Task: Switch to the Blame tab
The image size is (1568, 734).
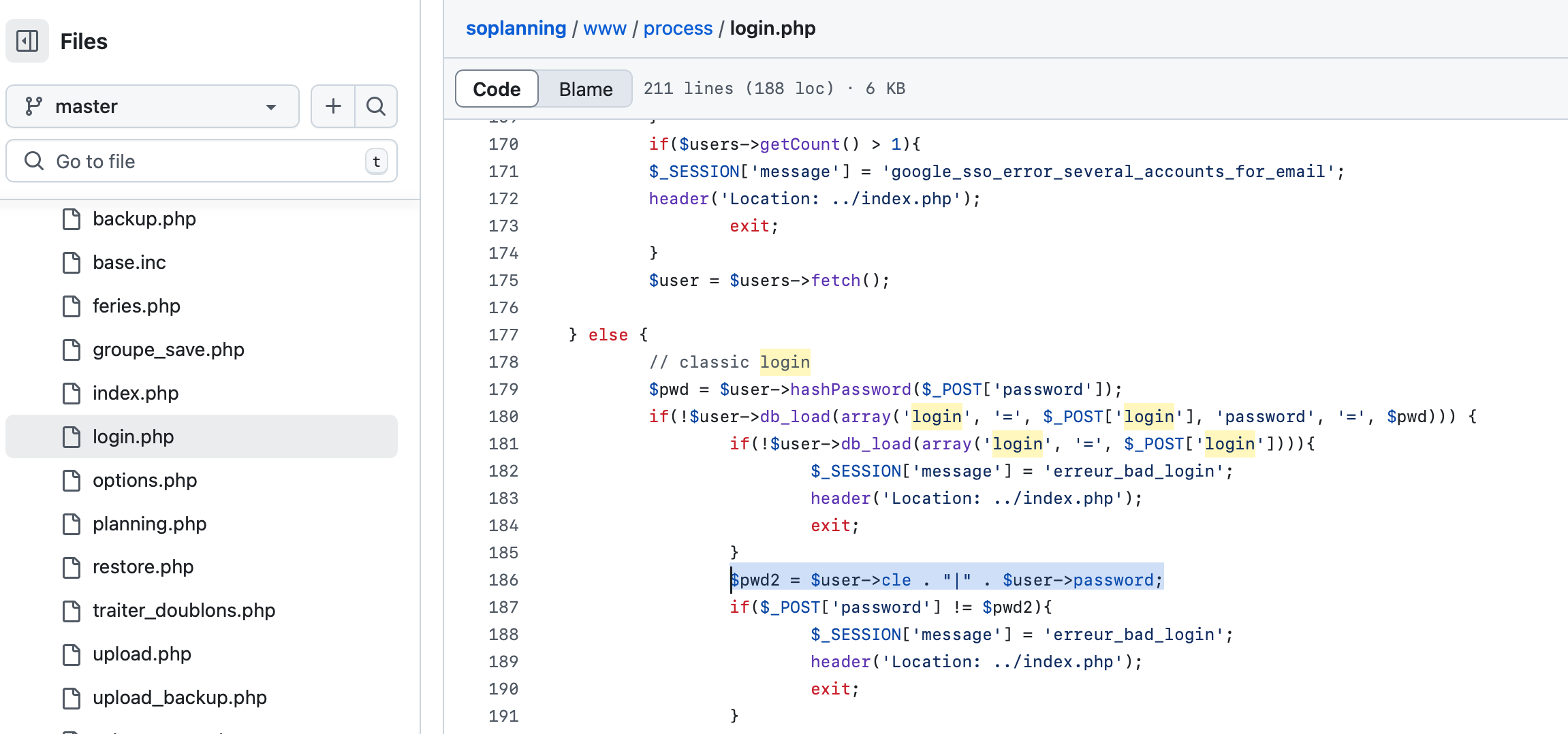Action: click(x=584, y=89)
